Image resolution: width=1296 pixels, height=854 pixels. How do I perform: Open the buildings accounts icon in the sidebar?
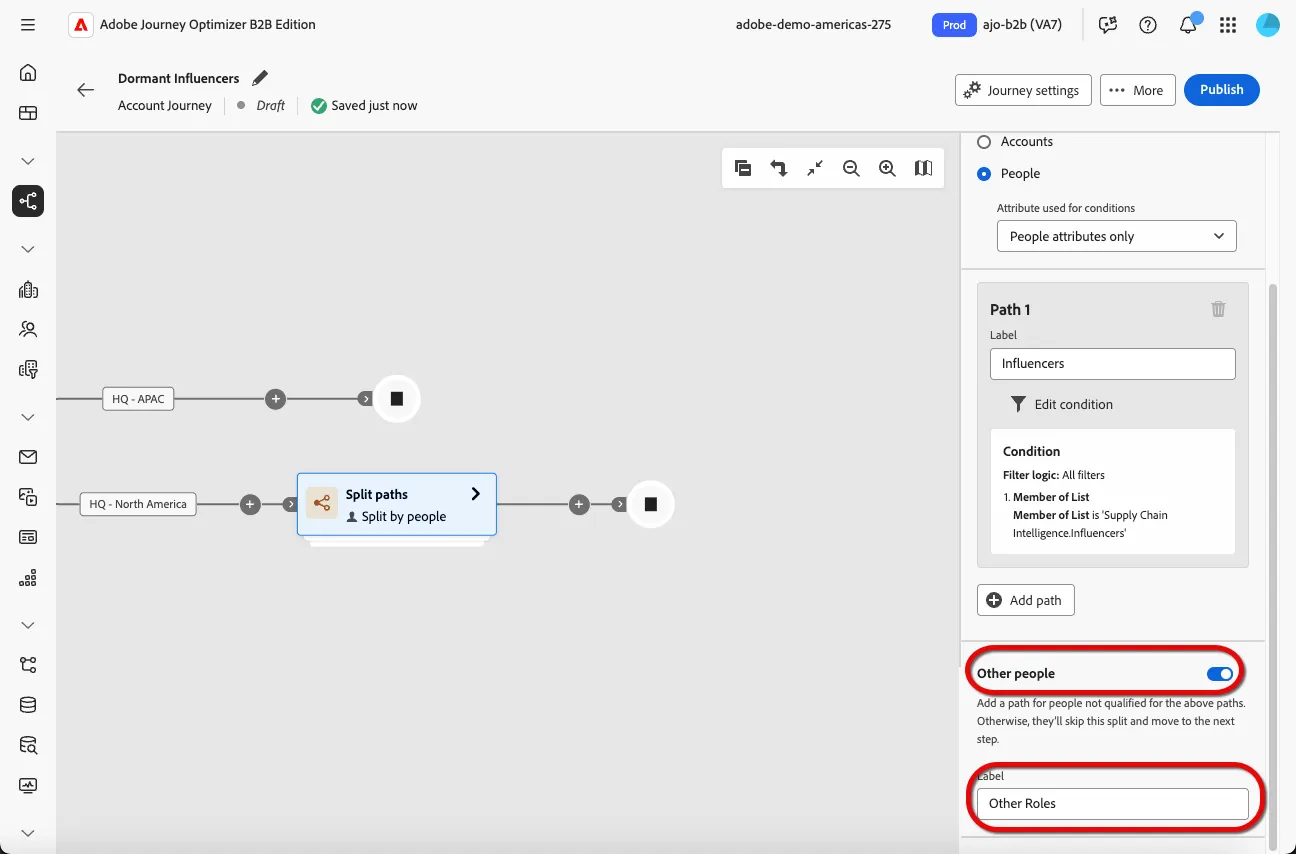[x=28, y=290]
